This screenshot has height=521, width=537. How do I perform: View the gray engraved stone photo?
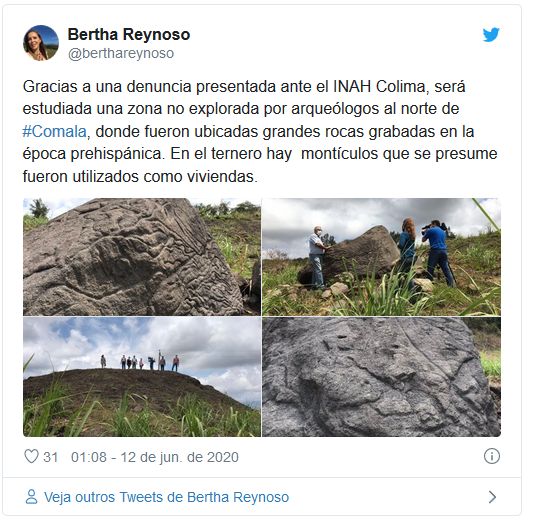382,377
